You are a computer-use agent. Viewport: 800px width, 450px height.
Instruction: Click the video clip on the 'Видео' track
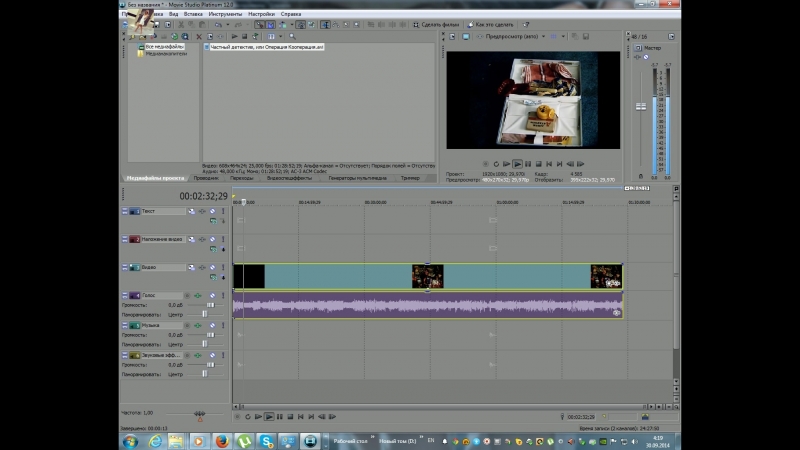click(x=340, y=276)
